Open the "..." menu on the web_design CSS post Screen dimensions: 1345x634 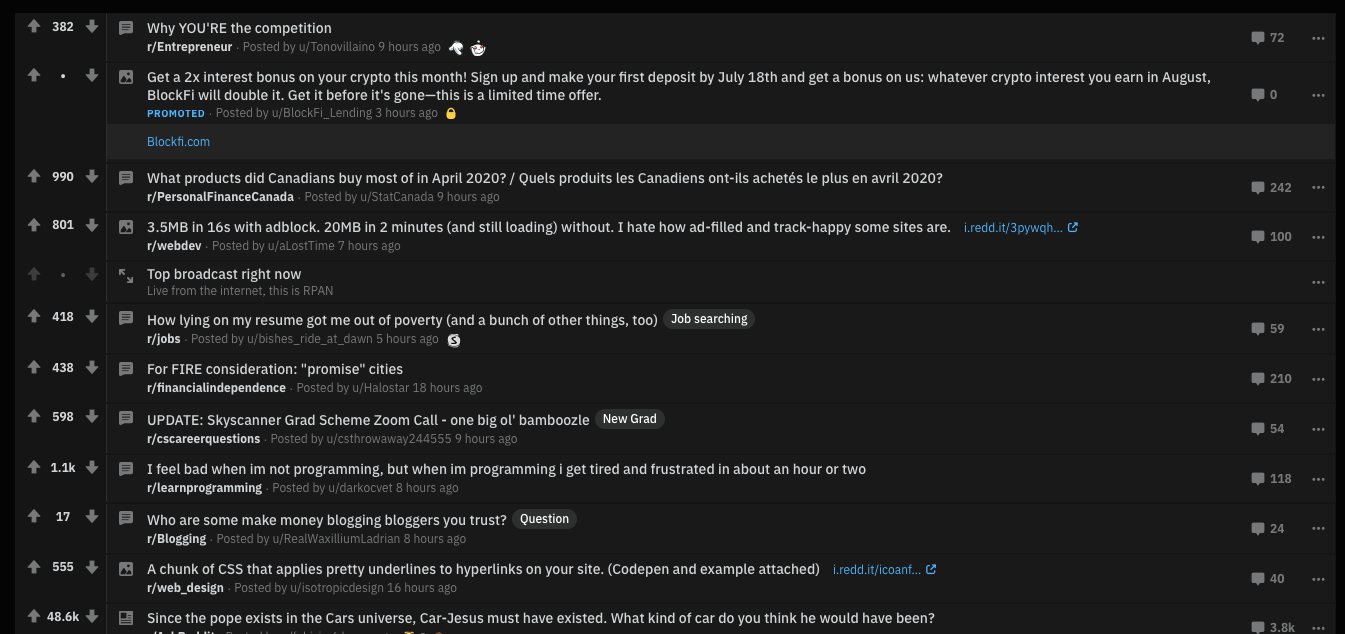tap(1318, 578)
